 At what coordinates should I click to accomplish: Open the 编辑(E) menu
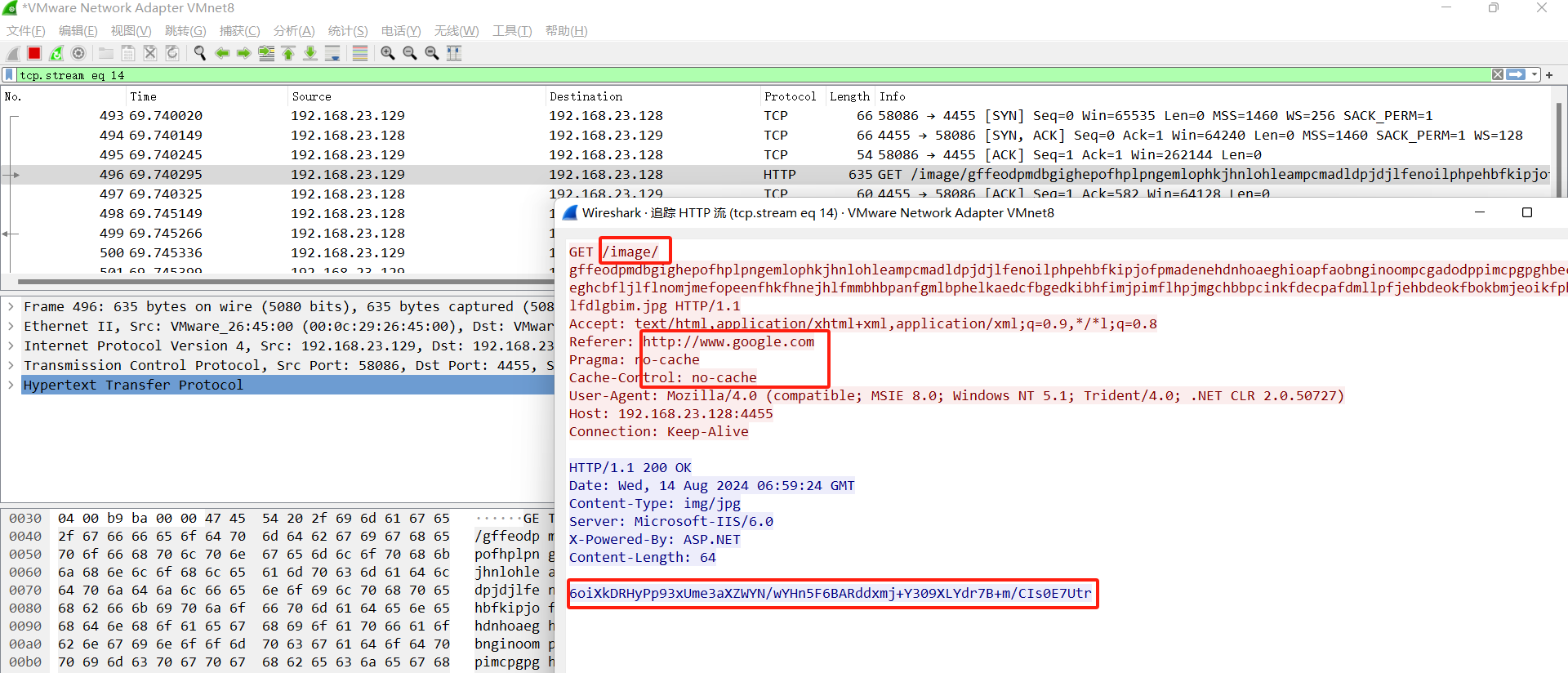(x=78, y=31)
